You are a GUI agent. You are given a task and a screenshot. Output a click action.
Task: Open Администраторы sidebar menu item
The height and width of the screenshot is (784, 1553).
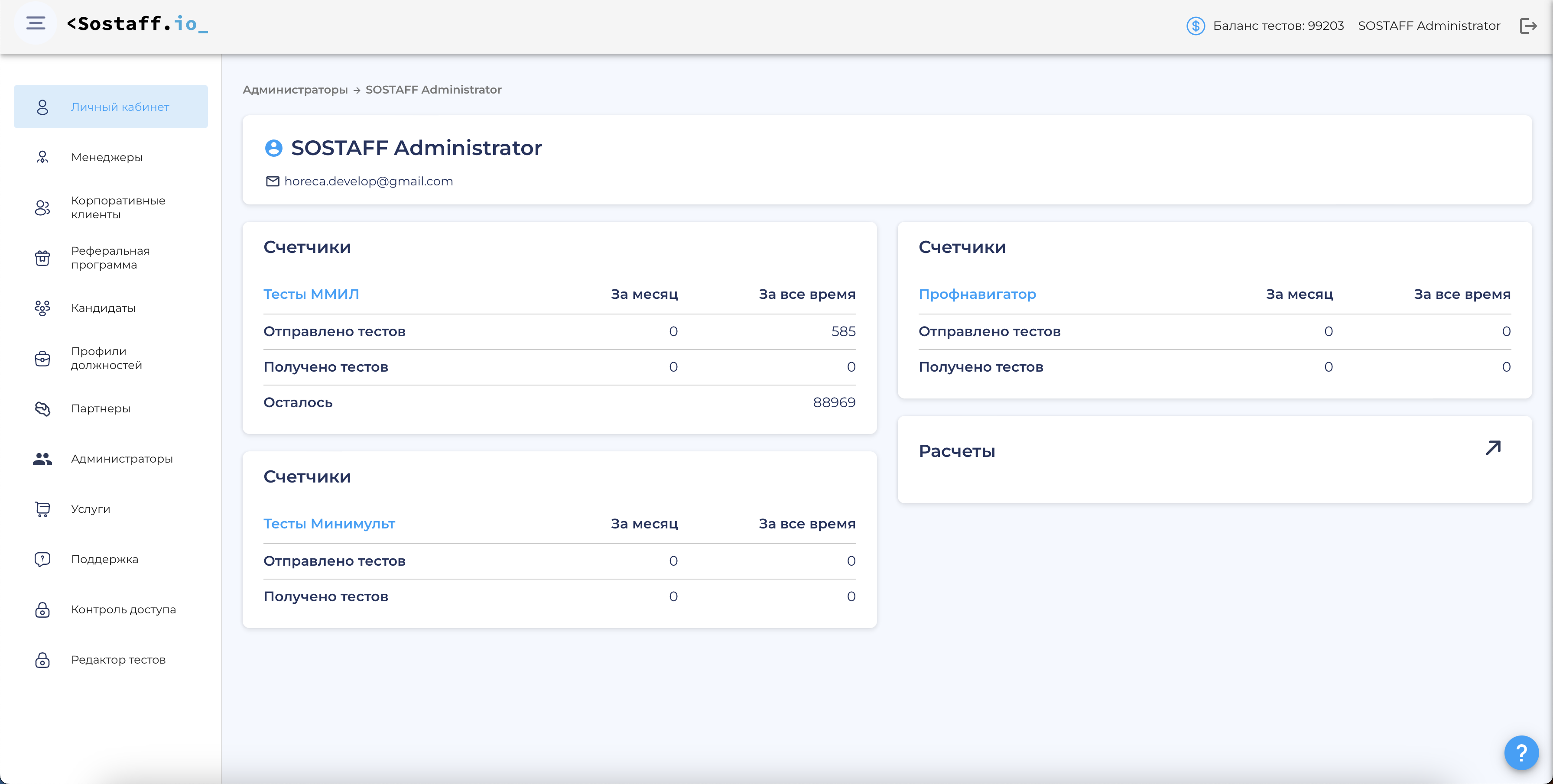tap(111, 459)
